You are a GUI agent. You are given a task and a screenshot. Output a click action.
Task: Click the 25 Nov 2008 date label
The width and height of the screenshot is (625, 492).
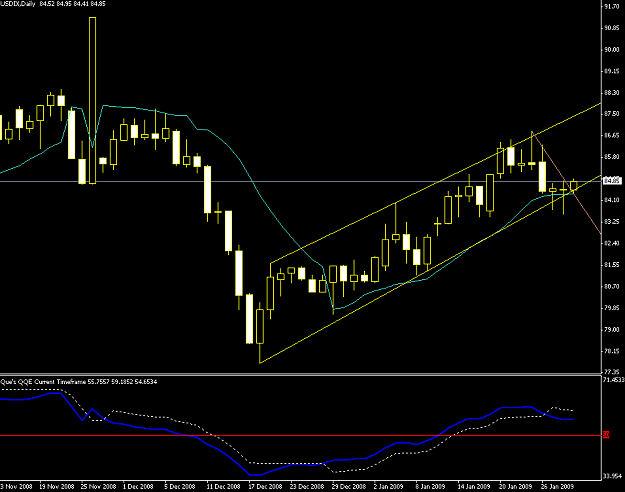point(98,486)
